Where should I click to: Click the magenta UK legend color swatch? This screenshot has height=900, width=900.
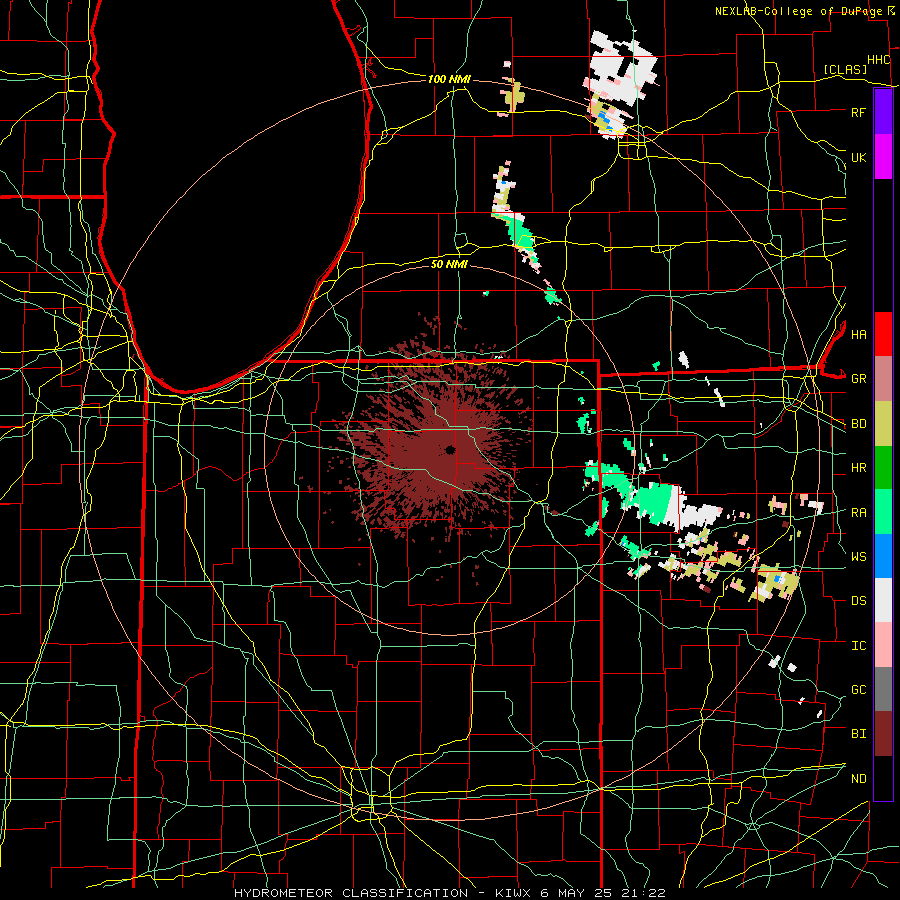883,157
